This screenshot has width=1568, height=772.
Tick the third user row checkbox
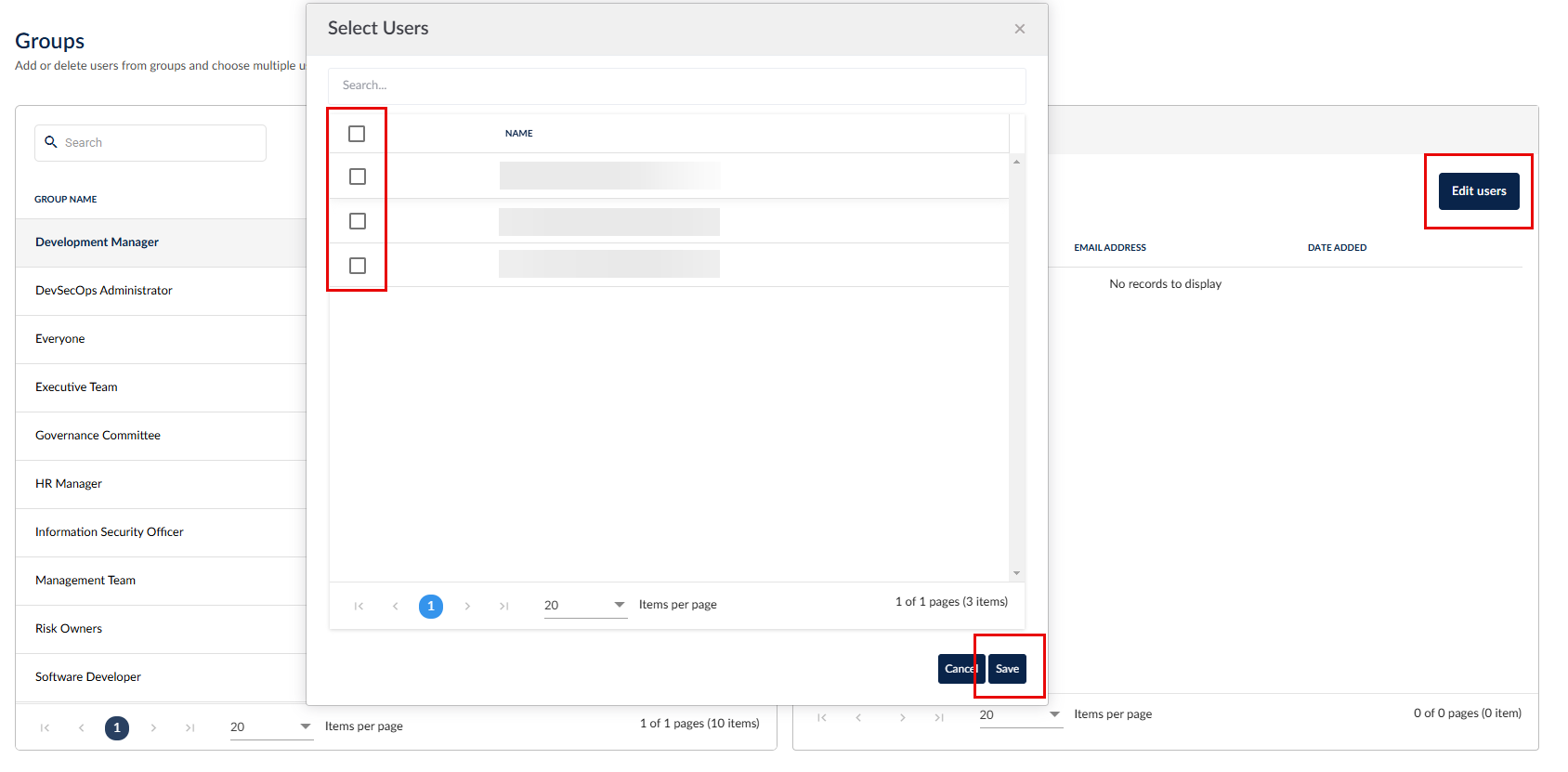(357, 266)
